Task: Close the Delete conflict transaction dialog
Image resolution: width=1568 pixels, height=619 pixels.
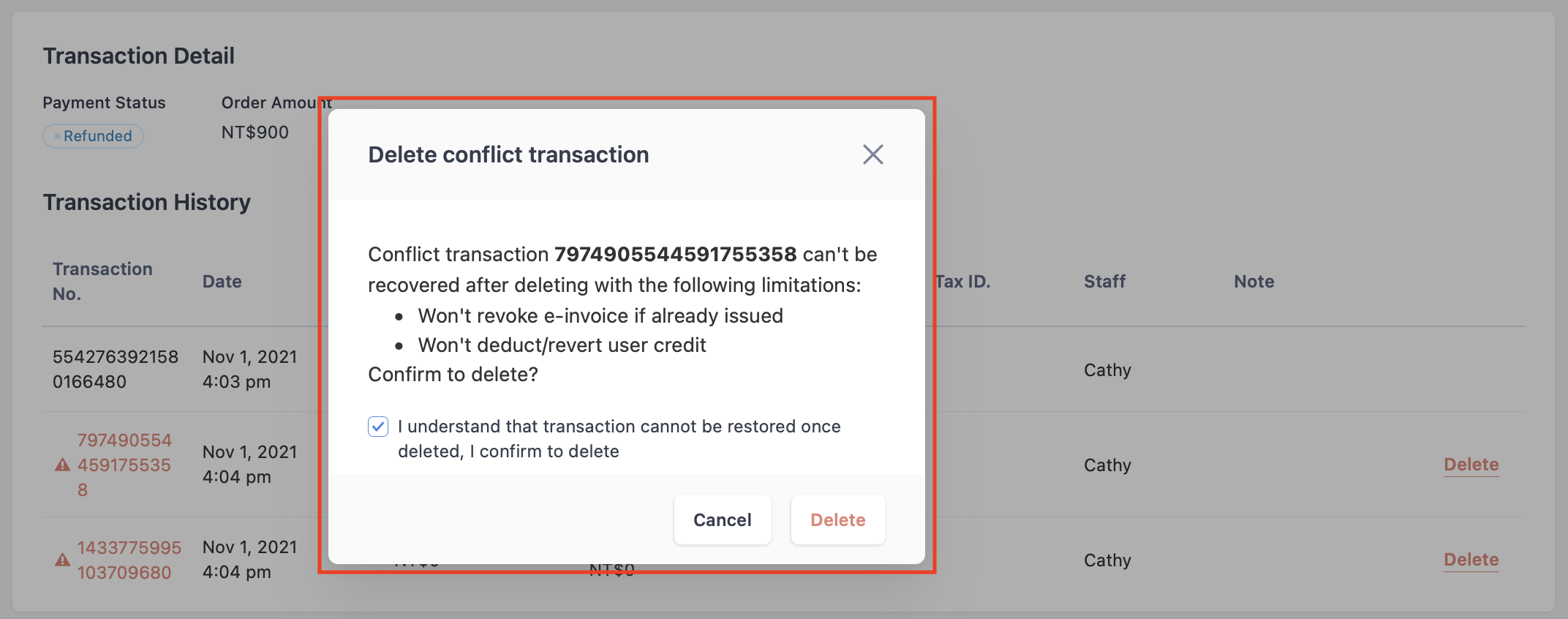Action: (x=872, y=154)
